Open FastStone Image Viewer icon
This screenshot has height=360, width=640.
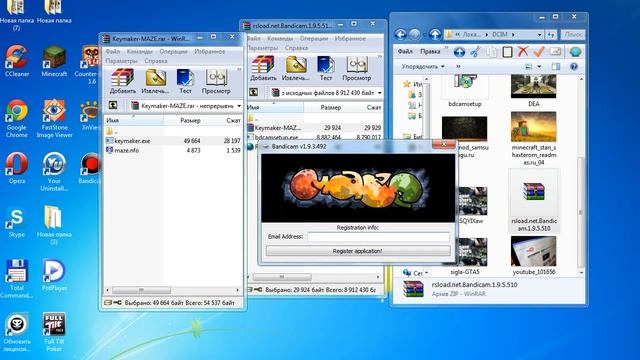[x=54, y=118]
